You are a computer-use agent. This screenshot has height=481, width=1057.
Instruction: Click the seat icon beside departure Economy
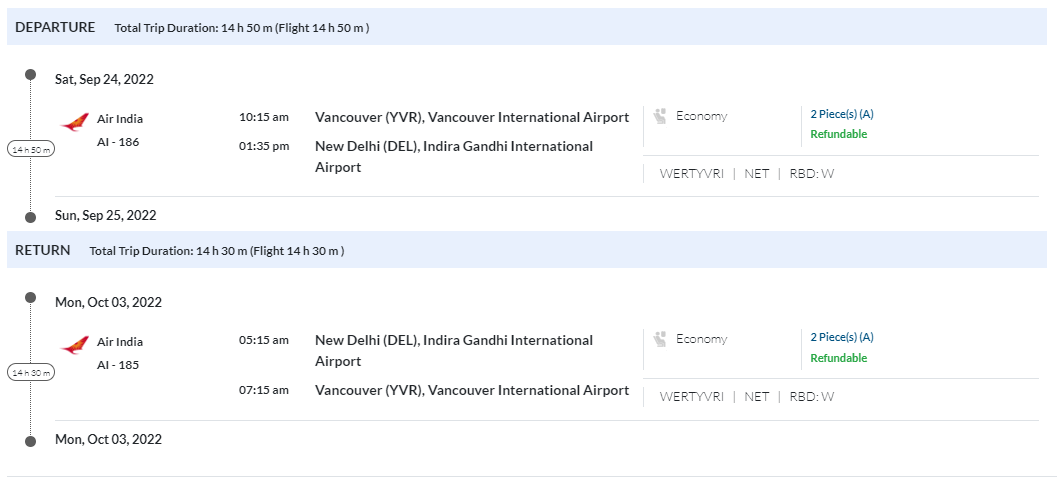pos(659,116)
